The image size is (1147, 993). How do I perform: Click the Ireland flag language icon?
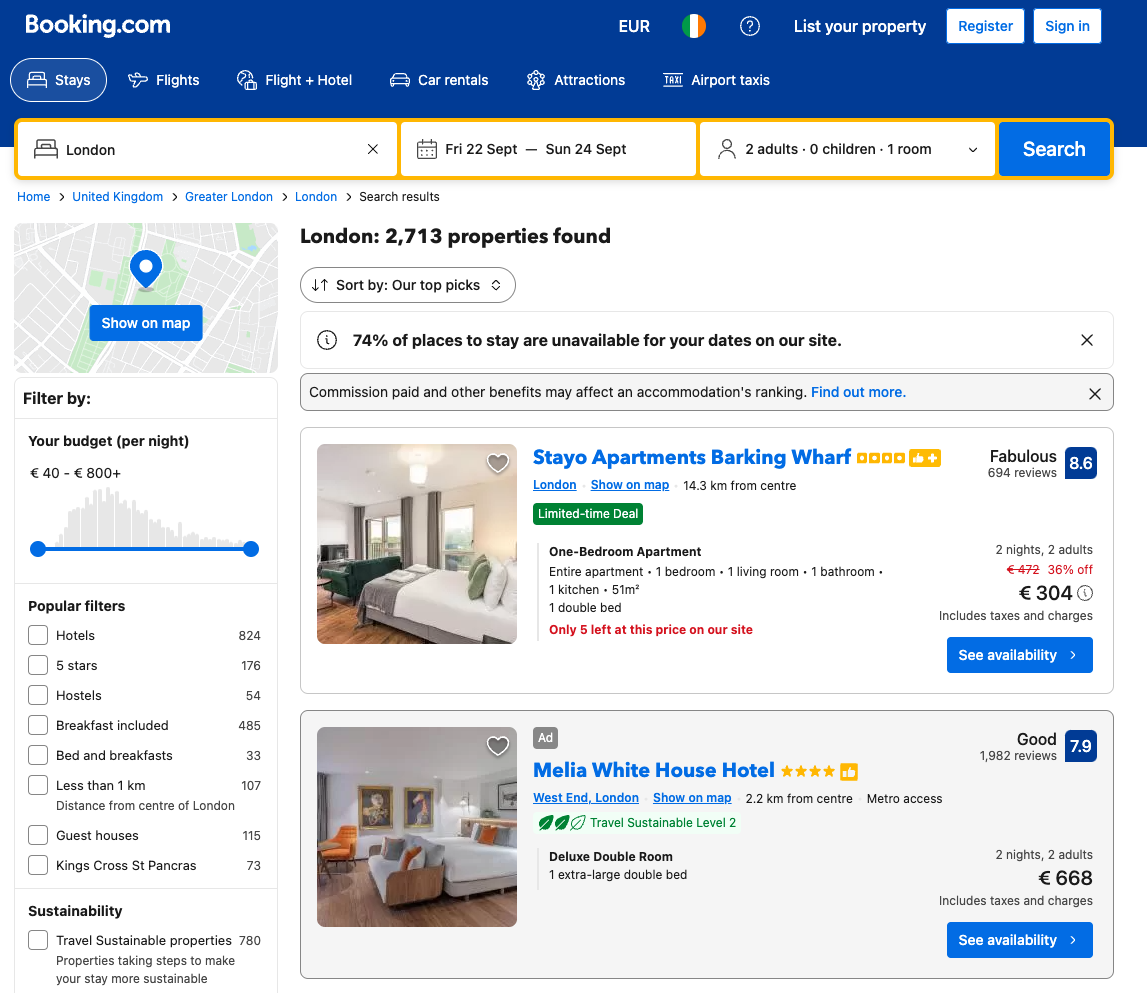[693, 26]
